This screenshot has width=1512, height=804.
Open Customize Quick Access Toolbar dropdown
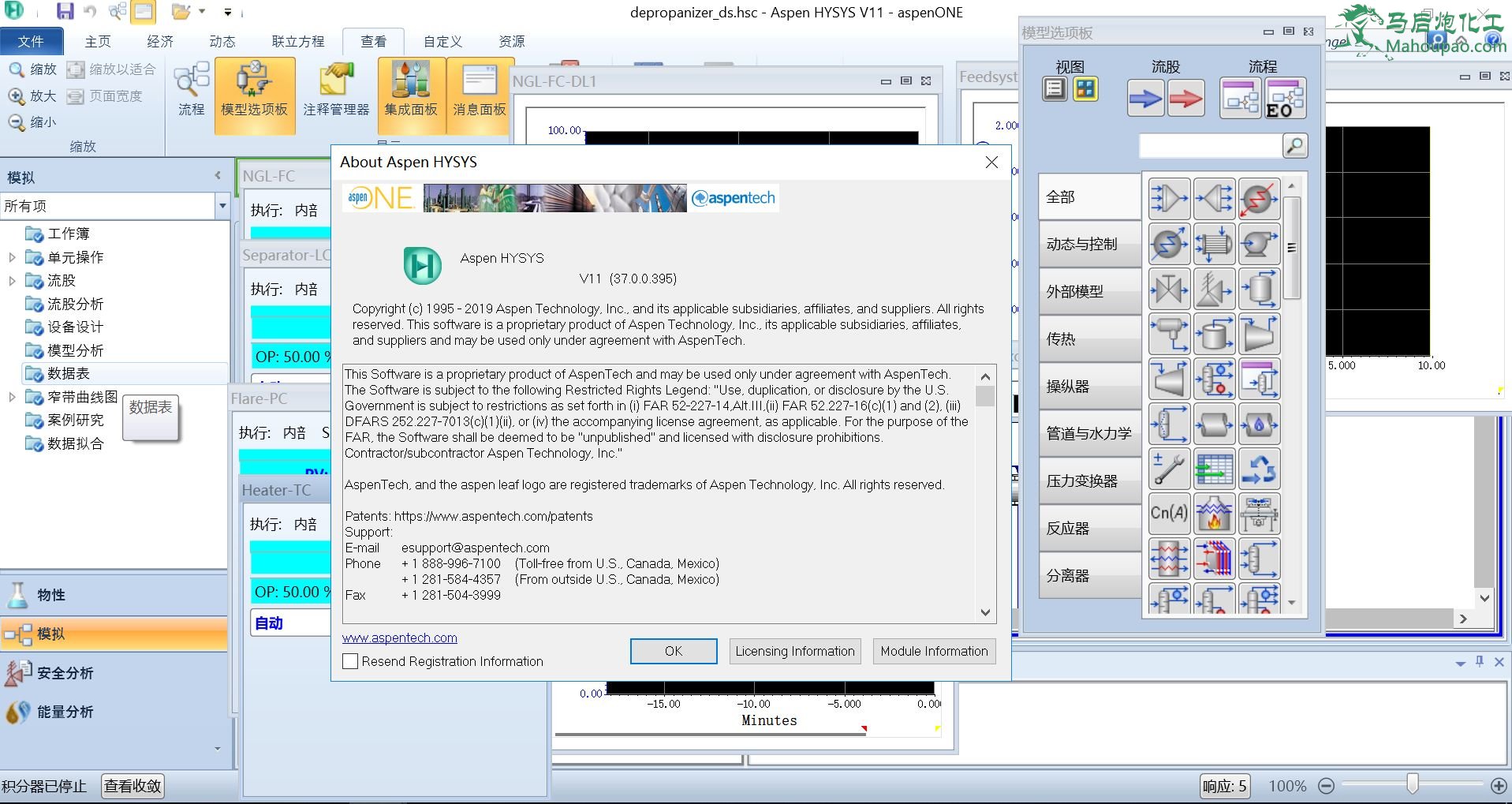click(228, 13)
